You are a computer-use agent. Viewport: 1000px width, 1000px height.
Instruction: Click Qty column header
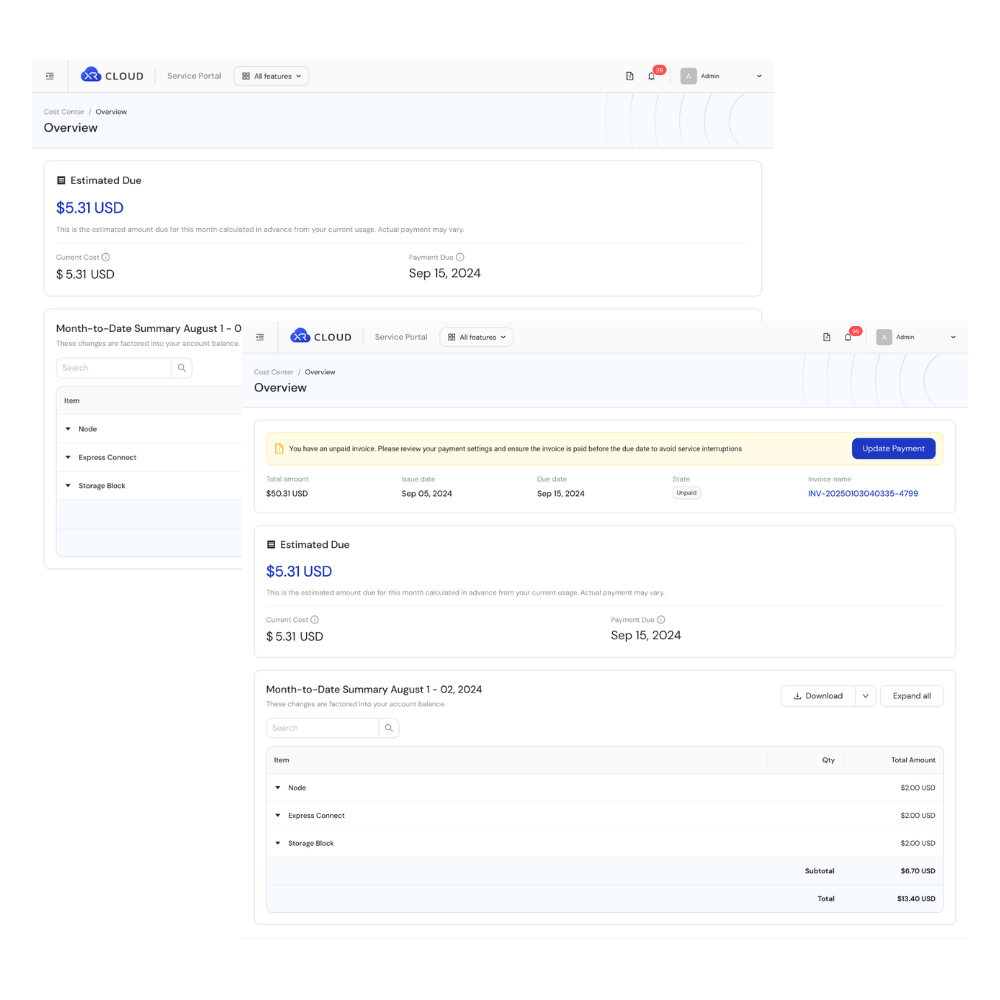828,760
